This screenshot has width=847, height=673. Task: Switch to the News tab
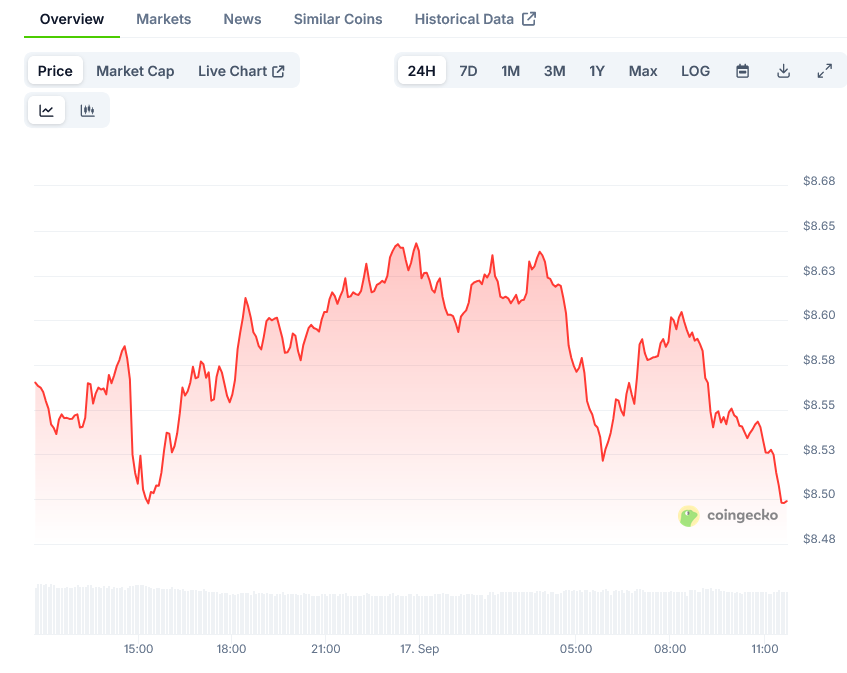pos(243,19)
